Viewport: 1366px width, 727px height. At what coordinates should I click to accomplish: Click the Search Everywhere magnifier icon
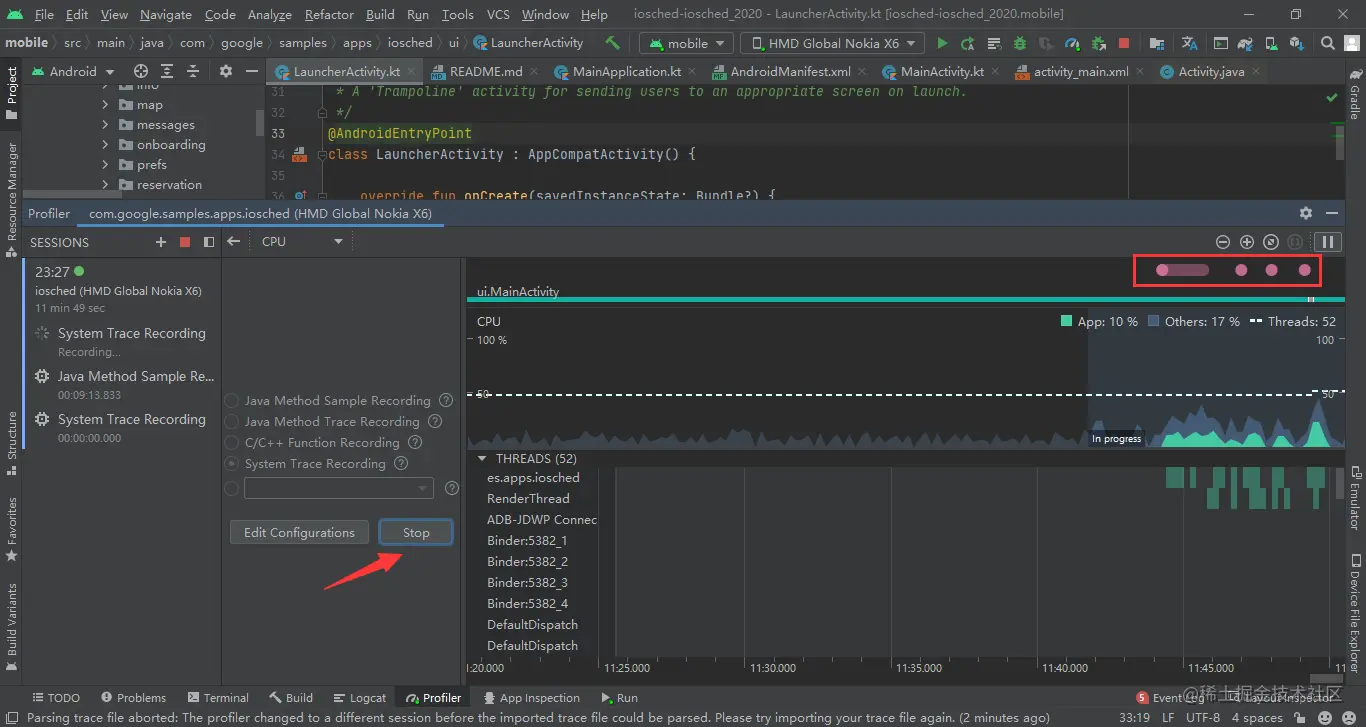(1328, 43)
